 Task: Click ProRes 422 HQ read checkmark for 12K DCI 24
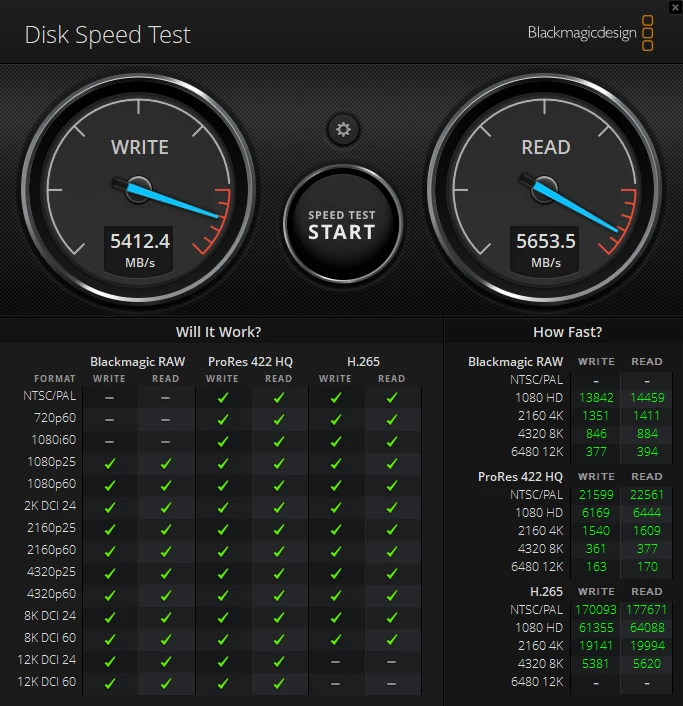(279, 661)
